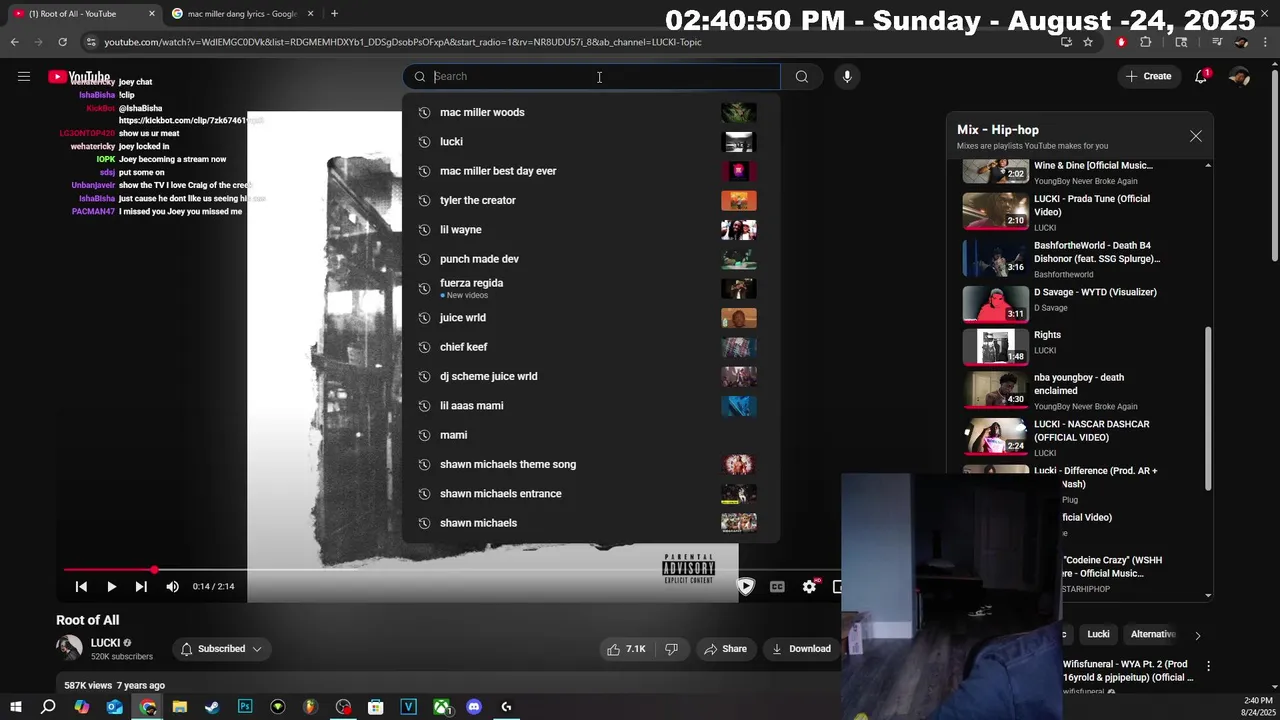Open Photoshop from the taskbar
Screen dimensions: 1280x720
pos(245,707)
